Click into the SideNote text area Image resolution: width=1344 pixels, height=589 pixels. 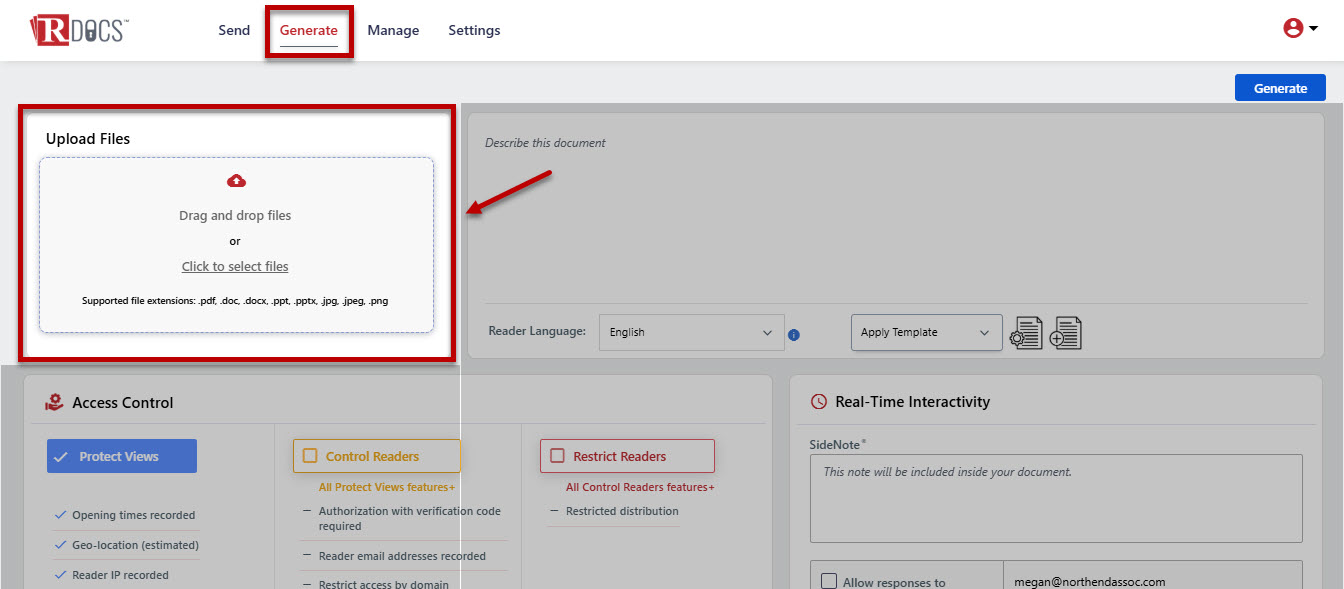[x=1055, y=498]
